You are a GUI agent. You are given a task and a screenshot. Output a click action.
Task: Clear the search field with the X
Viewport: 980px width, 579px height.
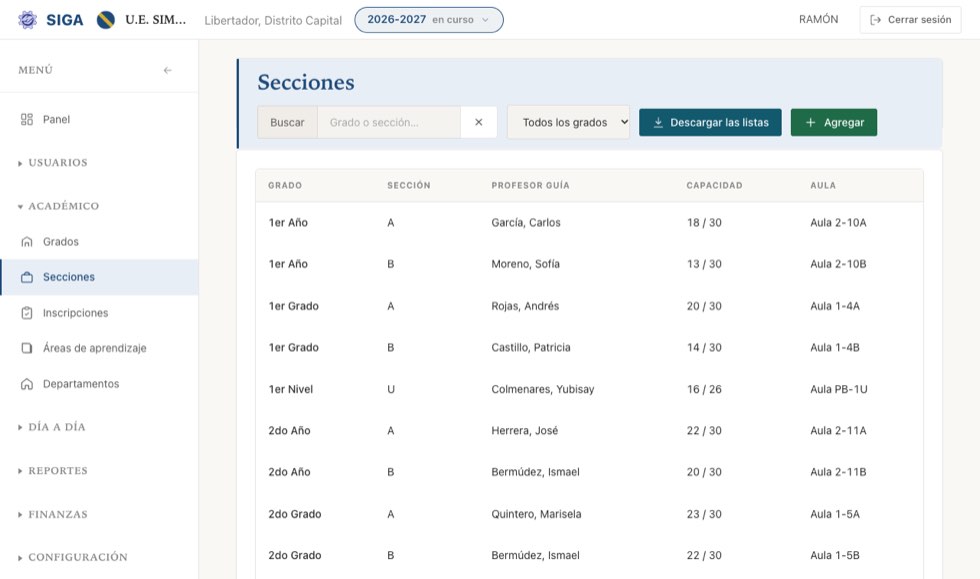coord(479,122)
